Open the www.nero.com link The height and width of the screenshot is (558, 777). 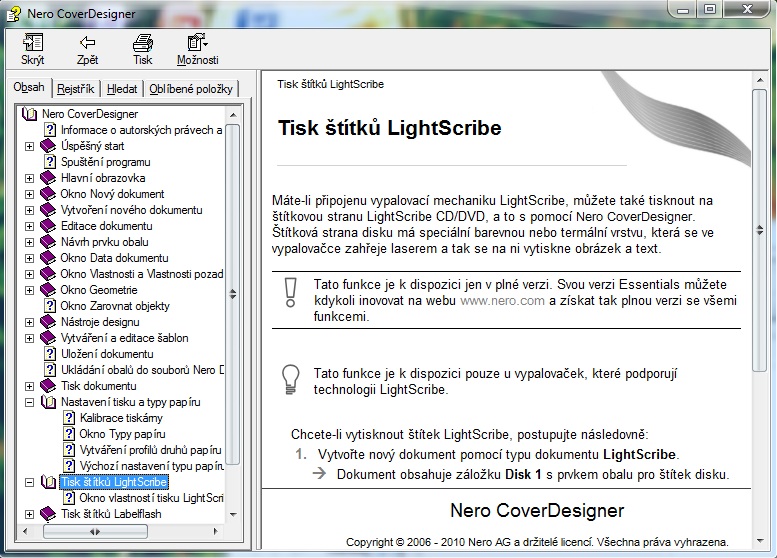pyautogui.click(x=502, y=300)
